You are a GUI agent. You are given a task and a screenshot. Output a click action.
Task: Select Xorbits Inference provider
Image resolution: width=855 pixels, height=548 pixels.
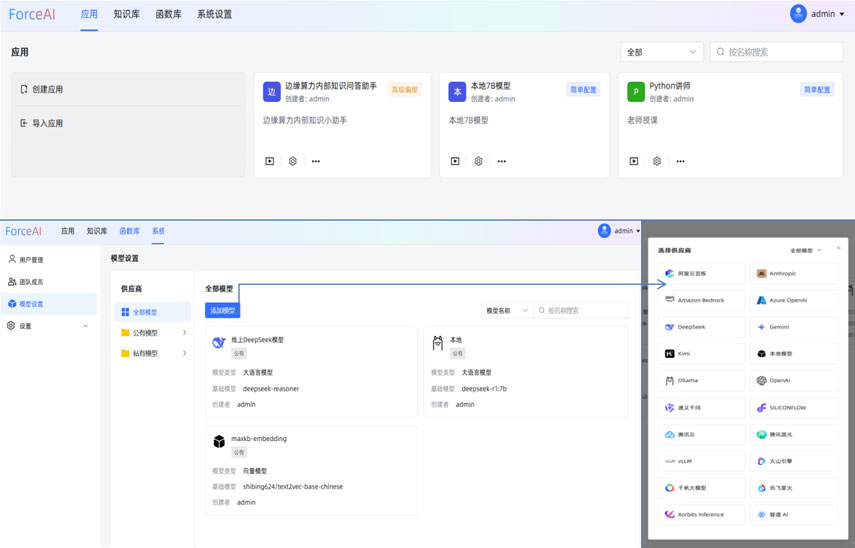701,515
